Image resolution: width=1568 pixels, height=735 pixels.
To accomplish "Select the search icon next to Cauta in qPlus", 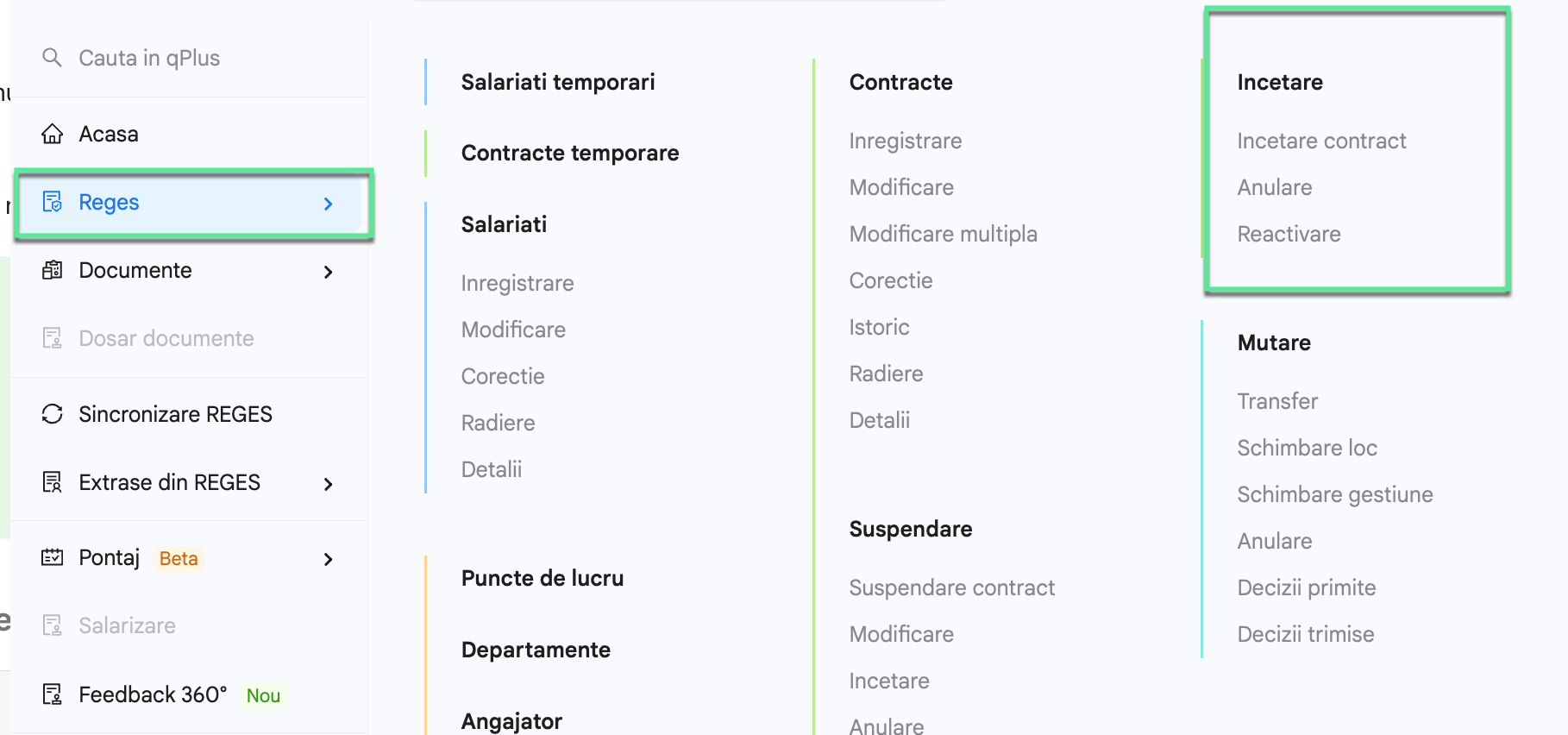I will tap(52, 58).
